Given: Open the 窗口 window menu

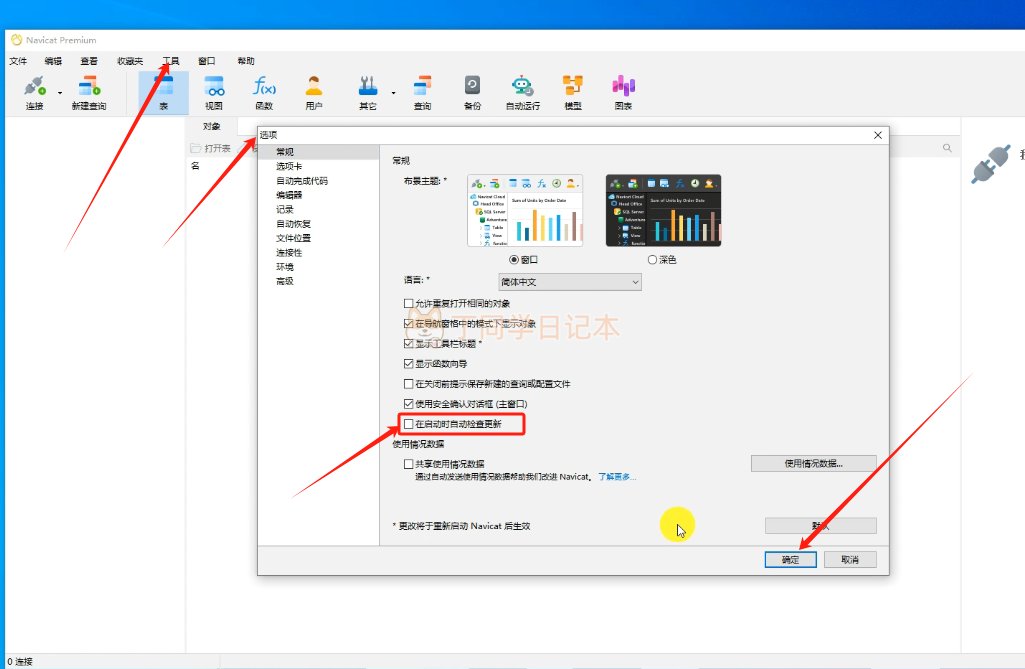Looking at the screenshot, I should click(x=207, y=61).
